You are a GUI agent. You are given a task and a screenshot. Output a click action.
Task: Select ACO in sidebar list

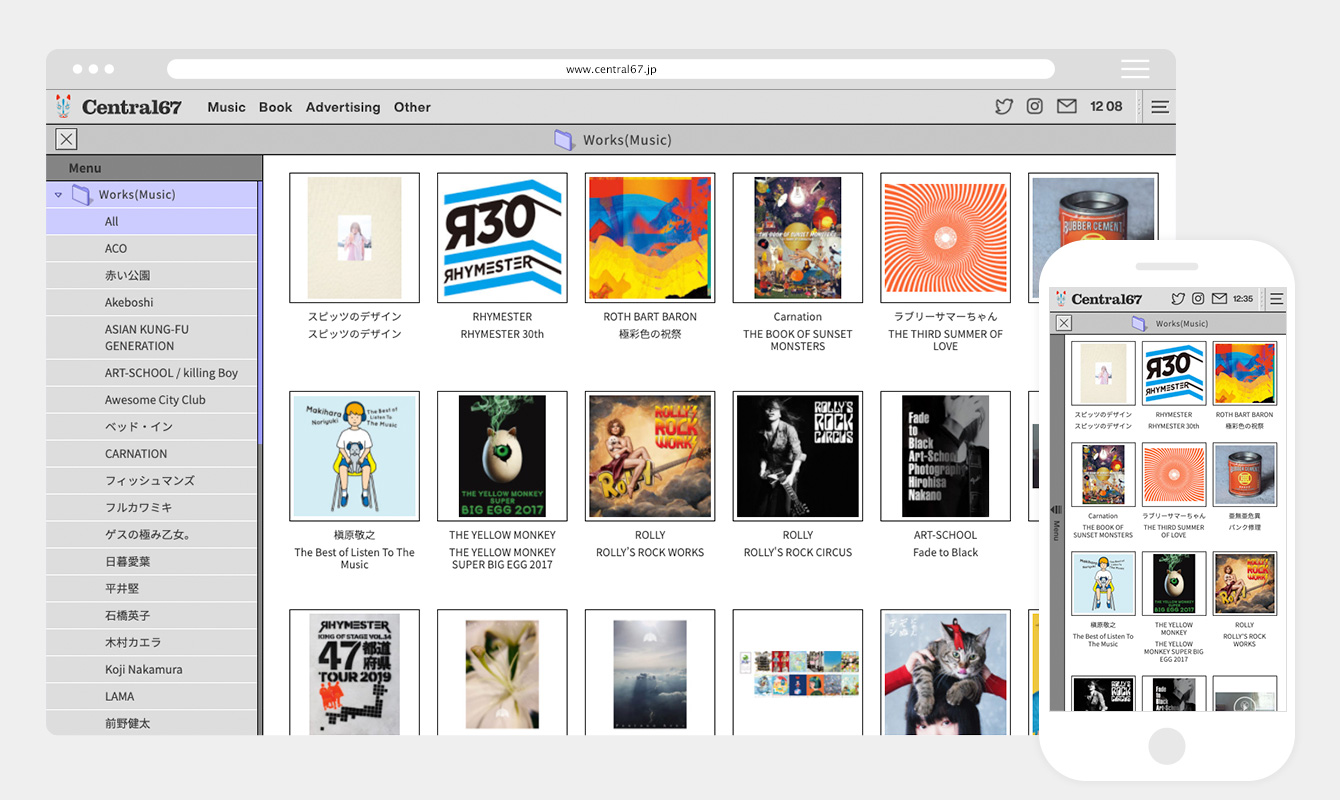[x=152, y=249]
